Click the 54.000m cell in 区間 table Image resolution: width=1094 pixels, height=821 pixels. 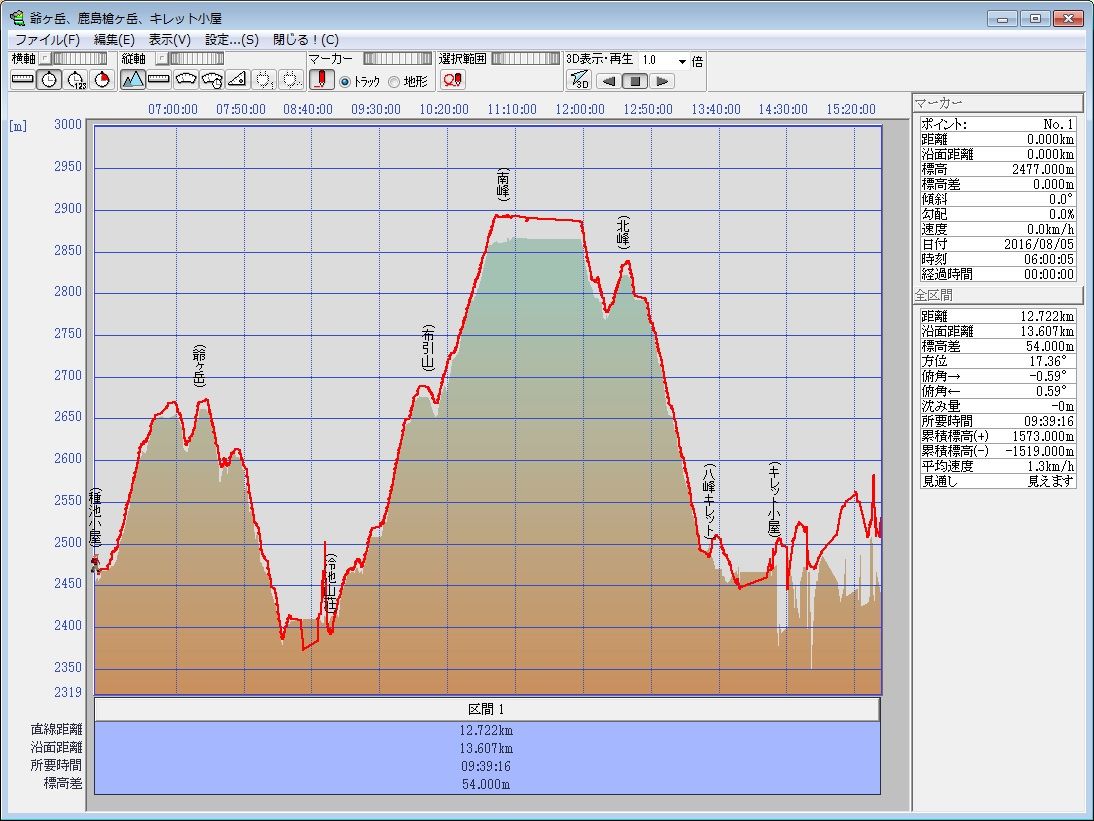486,784
